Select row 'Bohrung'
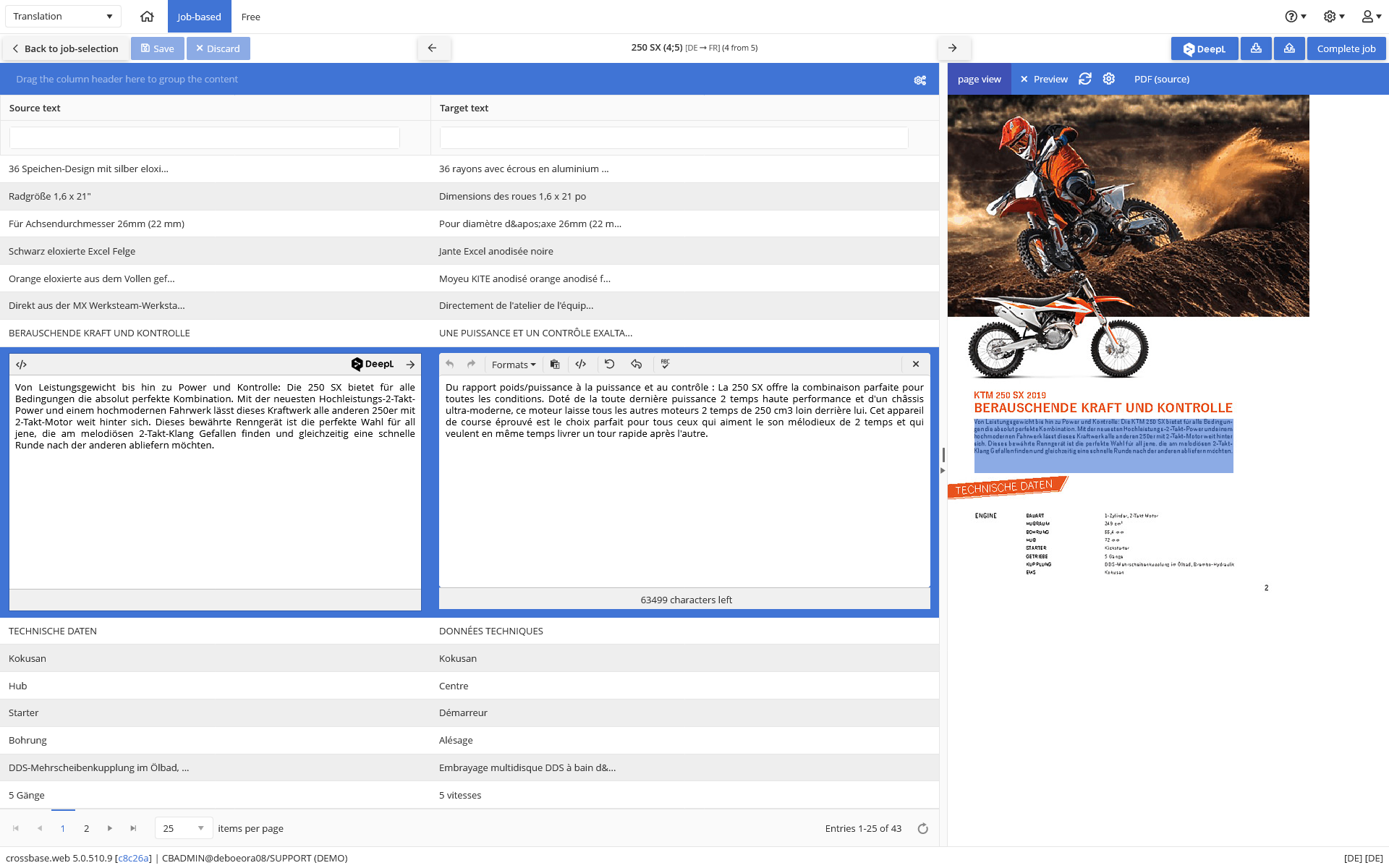Screen dimensions: 1389x868 pos(470,740)
